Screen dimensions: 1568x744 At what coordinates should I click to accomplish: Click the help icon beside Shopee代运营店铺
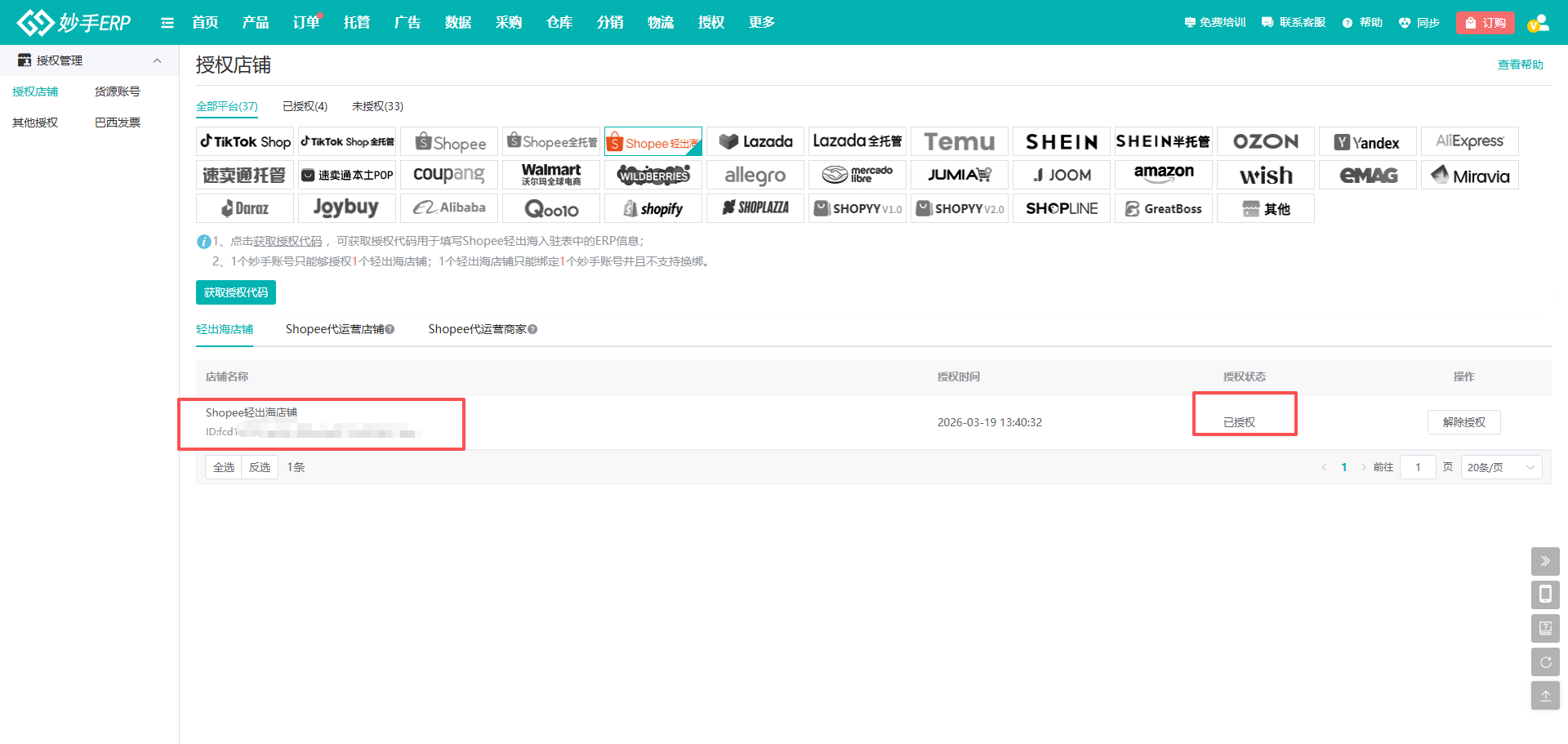coord(390,329)
